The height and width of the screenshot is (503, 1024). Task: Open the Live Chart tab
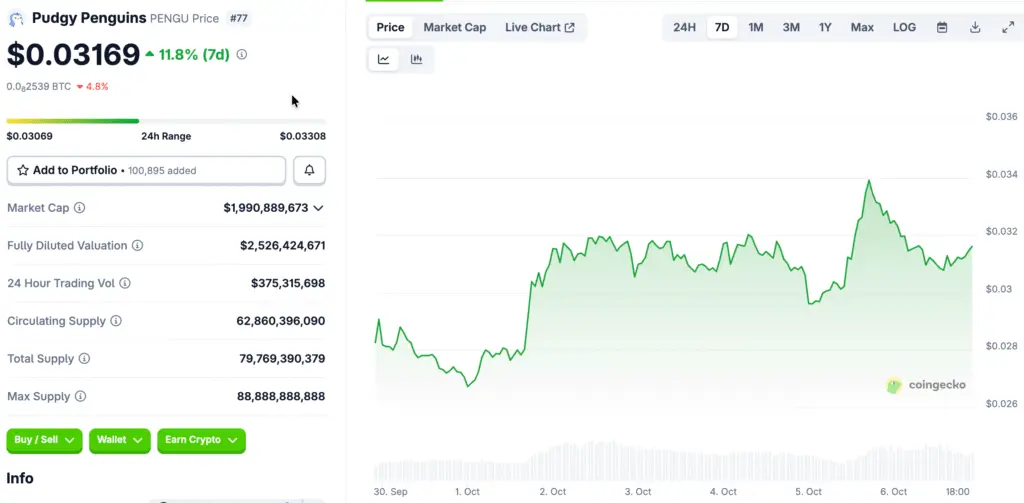[x=539, y=28]
